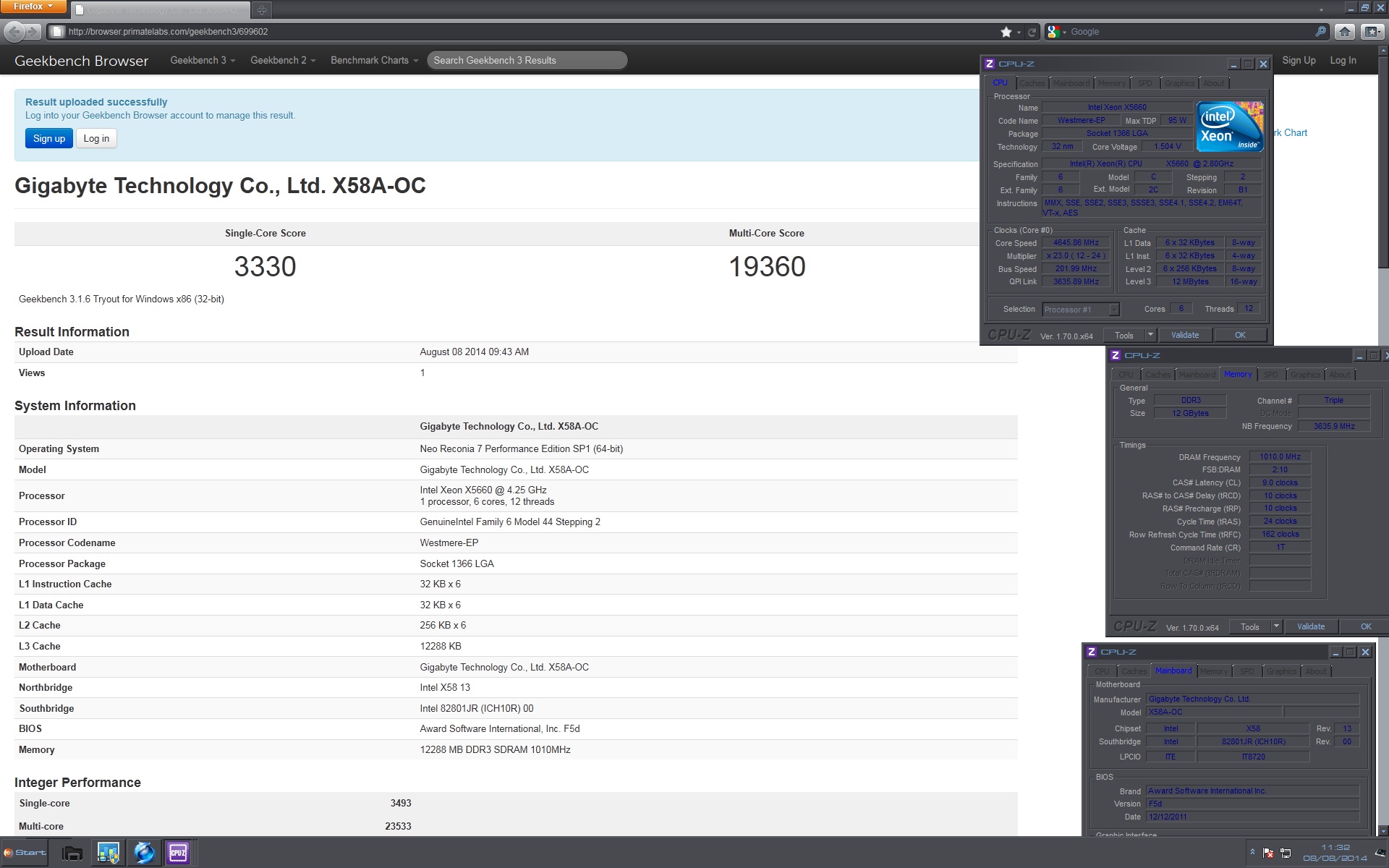Select the Core Speed value 4645.86 MHz
Viewport: 1389px width, 868px height.
(1076, 243)
